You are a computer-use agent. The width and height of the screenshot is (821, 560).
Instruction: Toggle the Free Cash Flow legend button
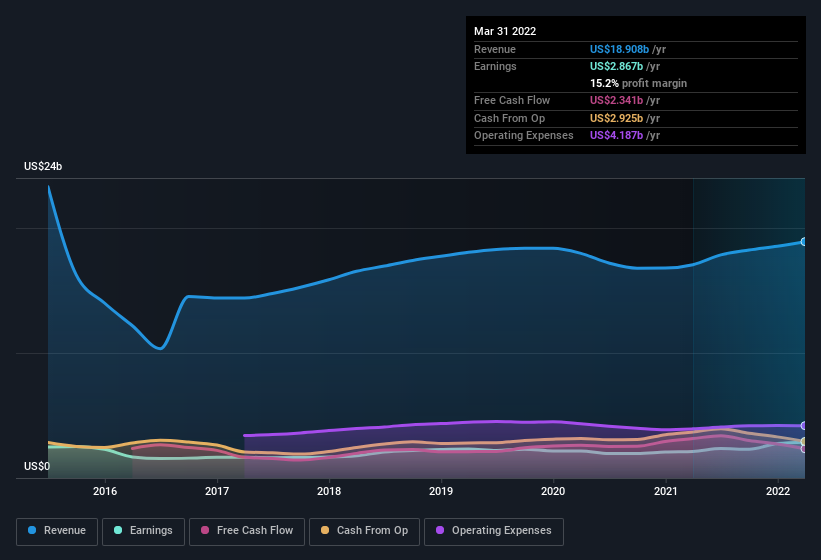(247, 531)
